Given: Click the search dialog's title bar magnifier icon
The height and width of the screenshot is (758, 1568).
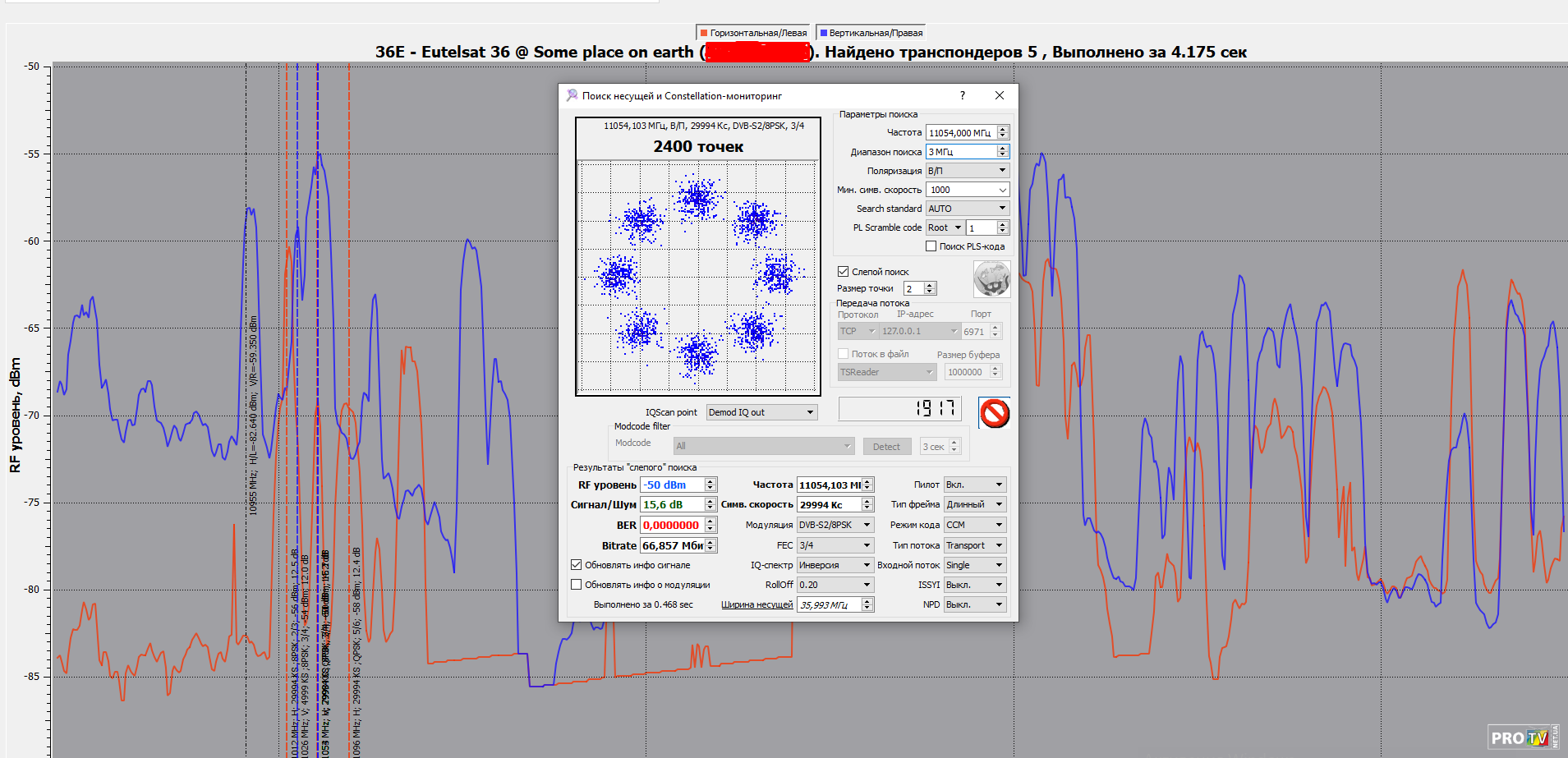Looking at the screenshot, I should (572, 95).
